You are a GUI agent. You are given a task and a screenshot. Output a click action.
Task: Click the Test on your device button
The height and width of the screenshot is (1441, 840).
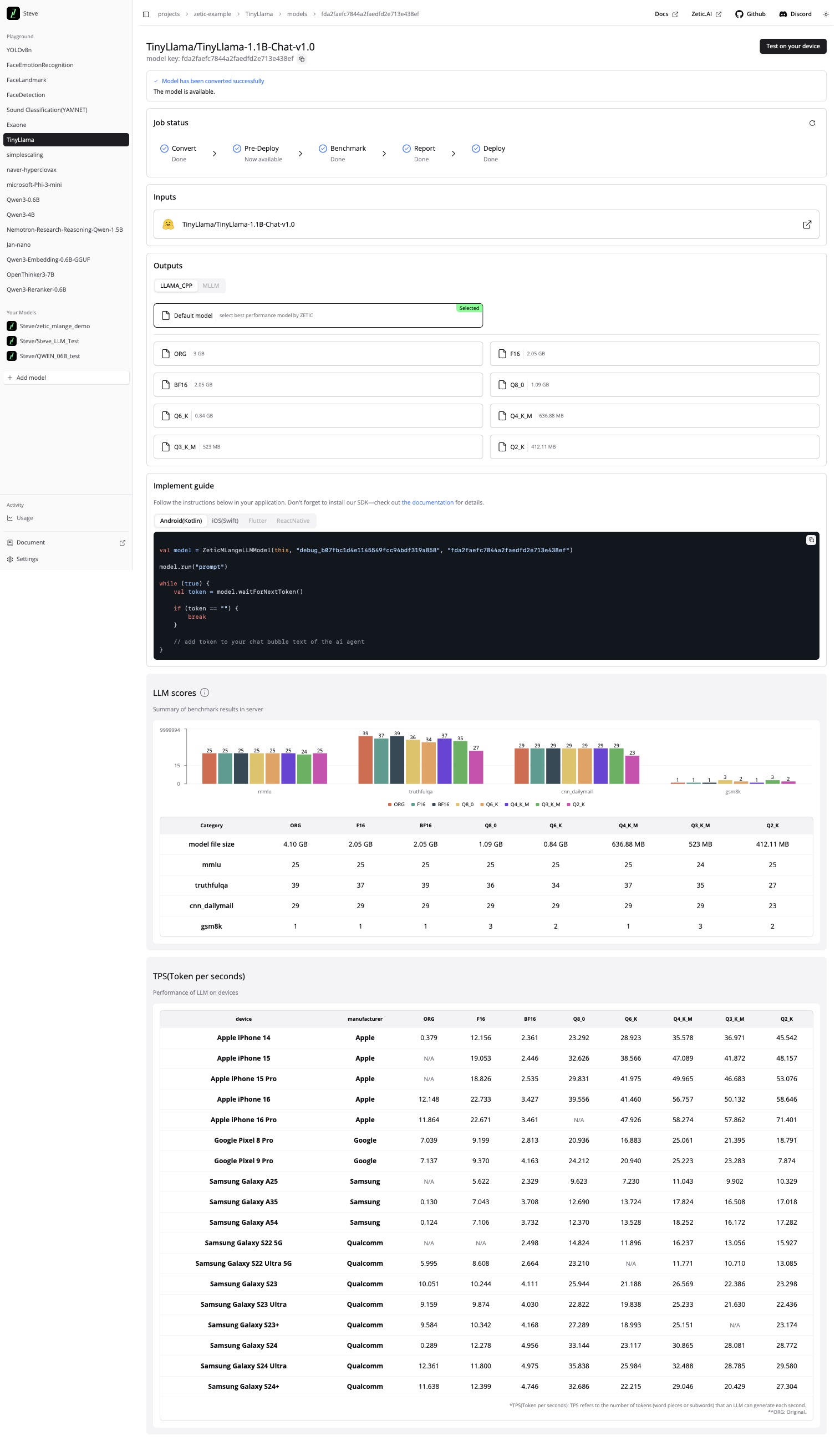pos(792,47)
